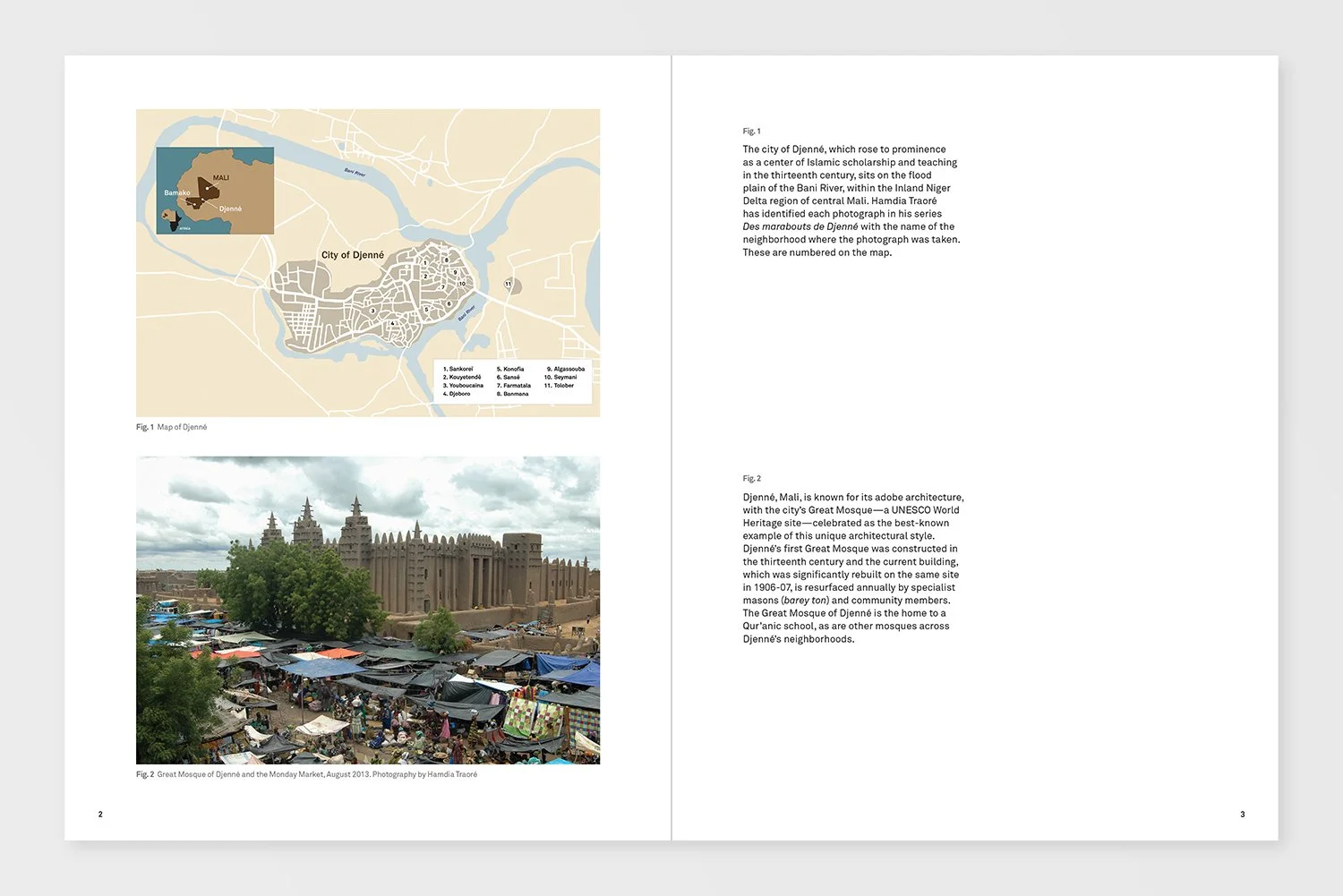Click the Africa locator inset map
1343x896 pixels.
[x=215, y=191]
